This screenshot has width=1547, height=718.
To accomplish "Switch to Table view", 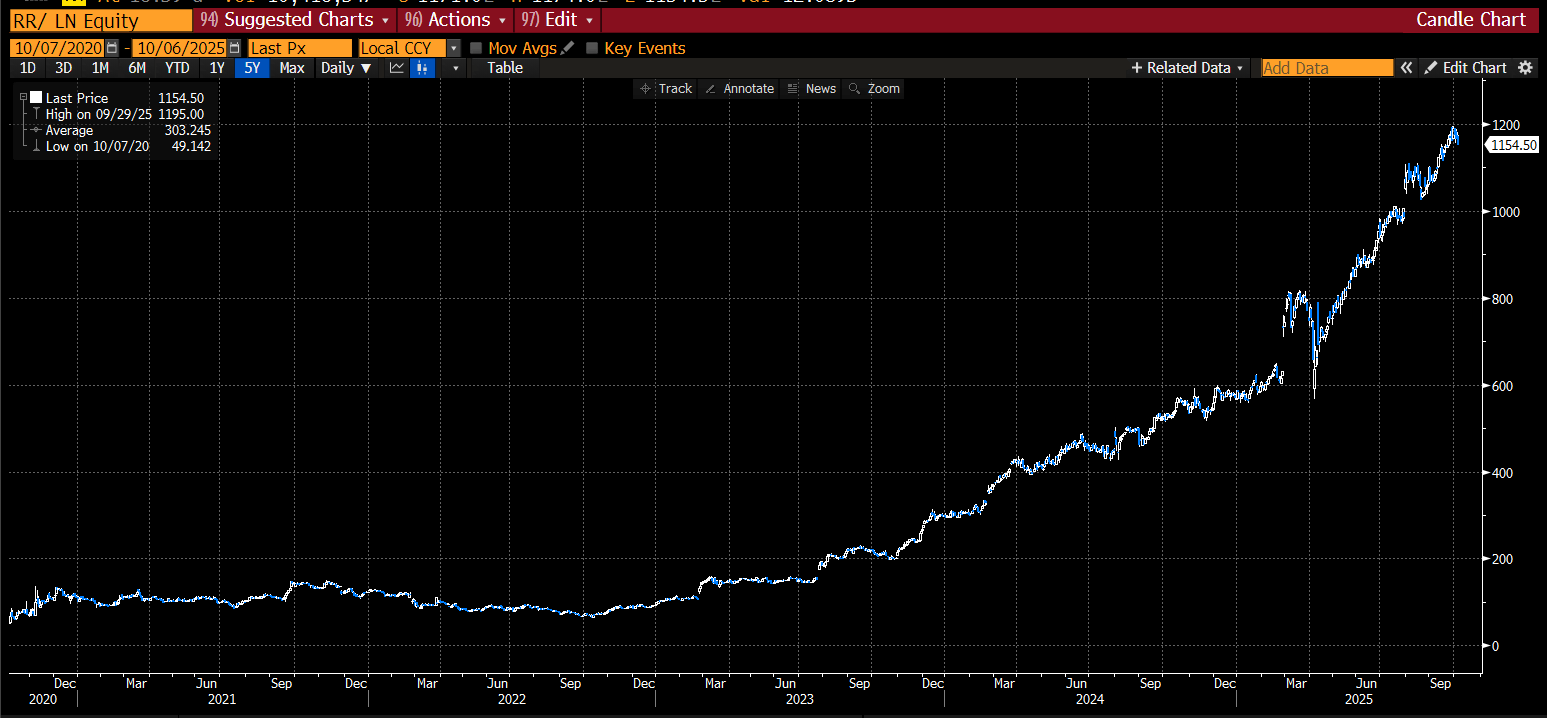I will [505, 68].
